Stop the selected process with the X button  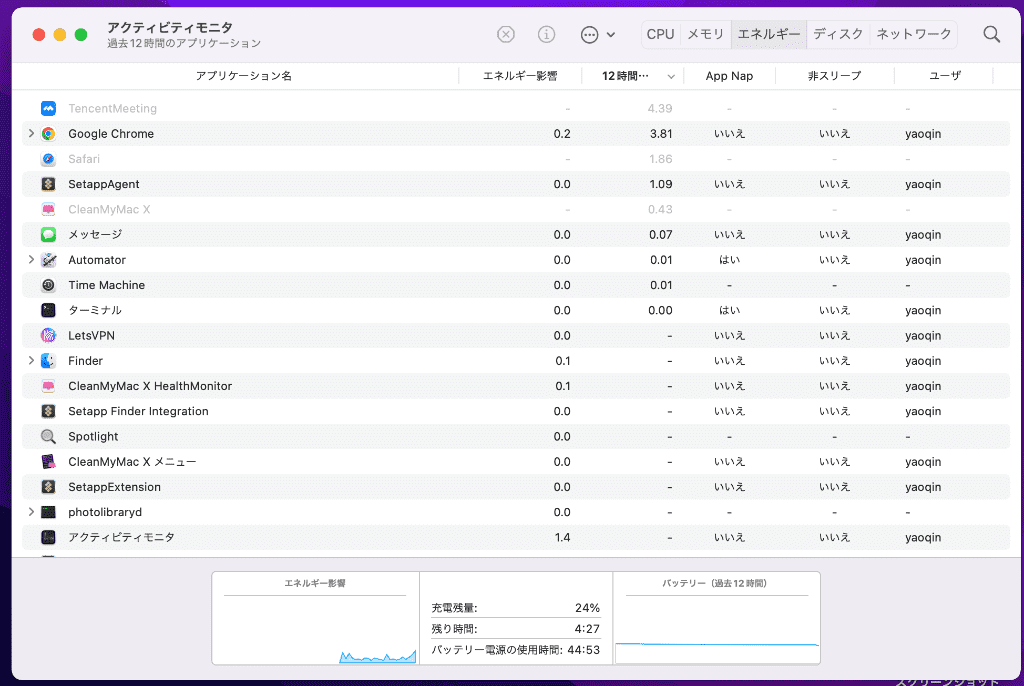coord(505,35)
